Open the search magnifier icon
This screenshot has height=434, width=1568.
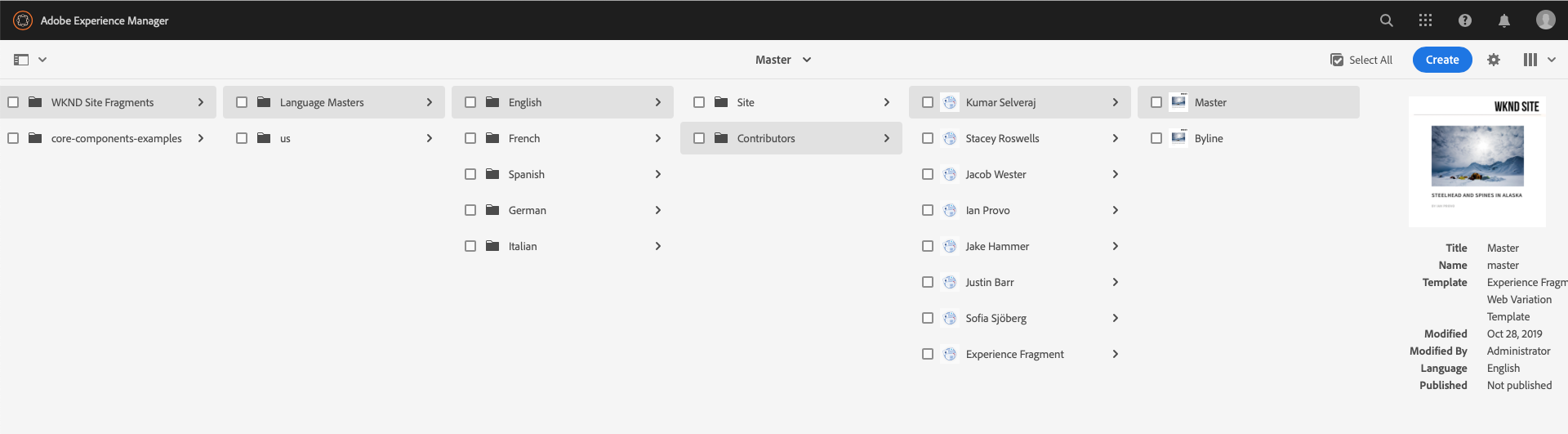tap(1386, 20)
